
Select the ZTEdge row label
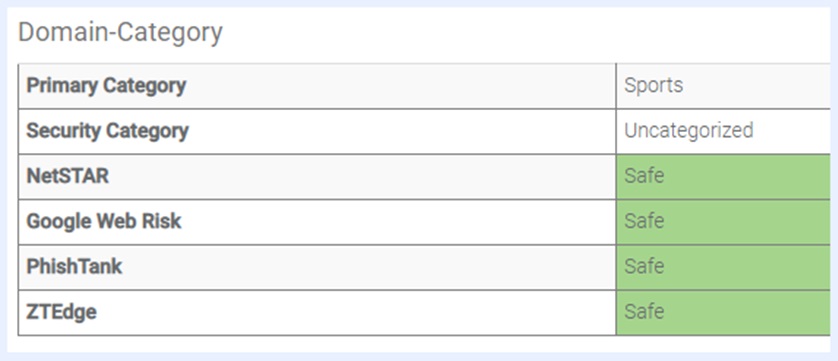61,312
